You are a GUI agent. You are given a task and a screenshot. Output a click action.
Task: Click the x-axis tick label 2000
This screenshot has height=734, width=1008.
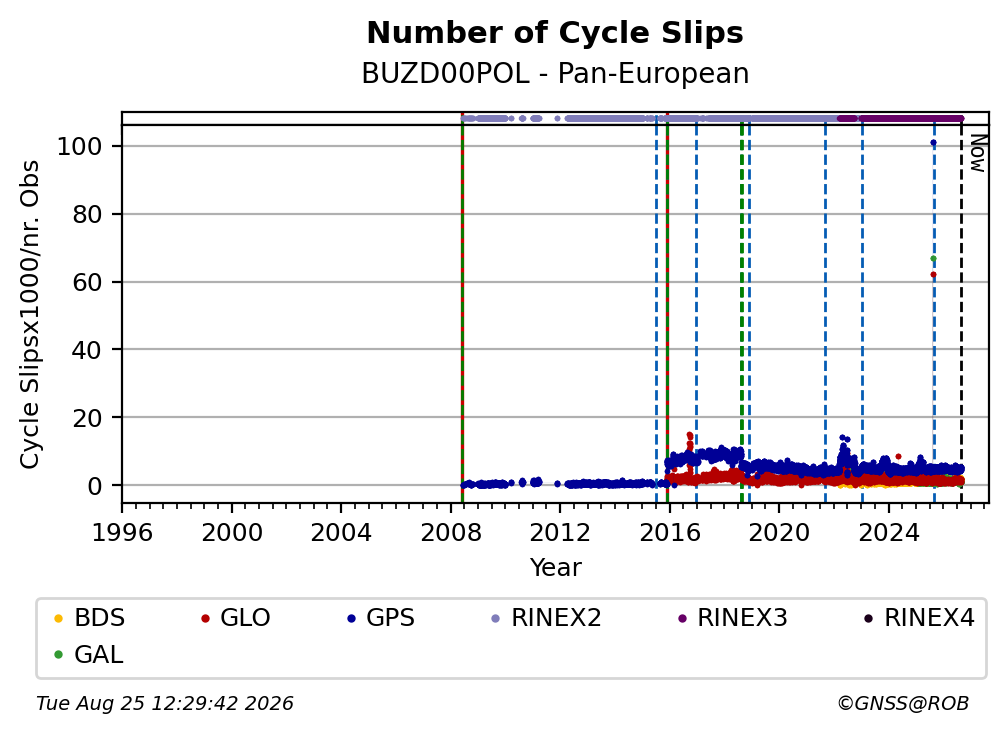point(231,533)
